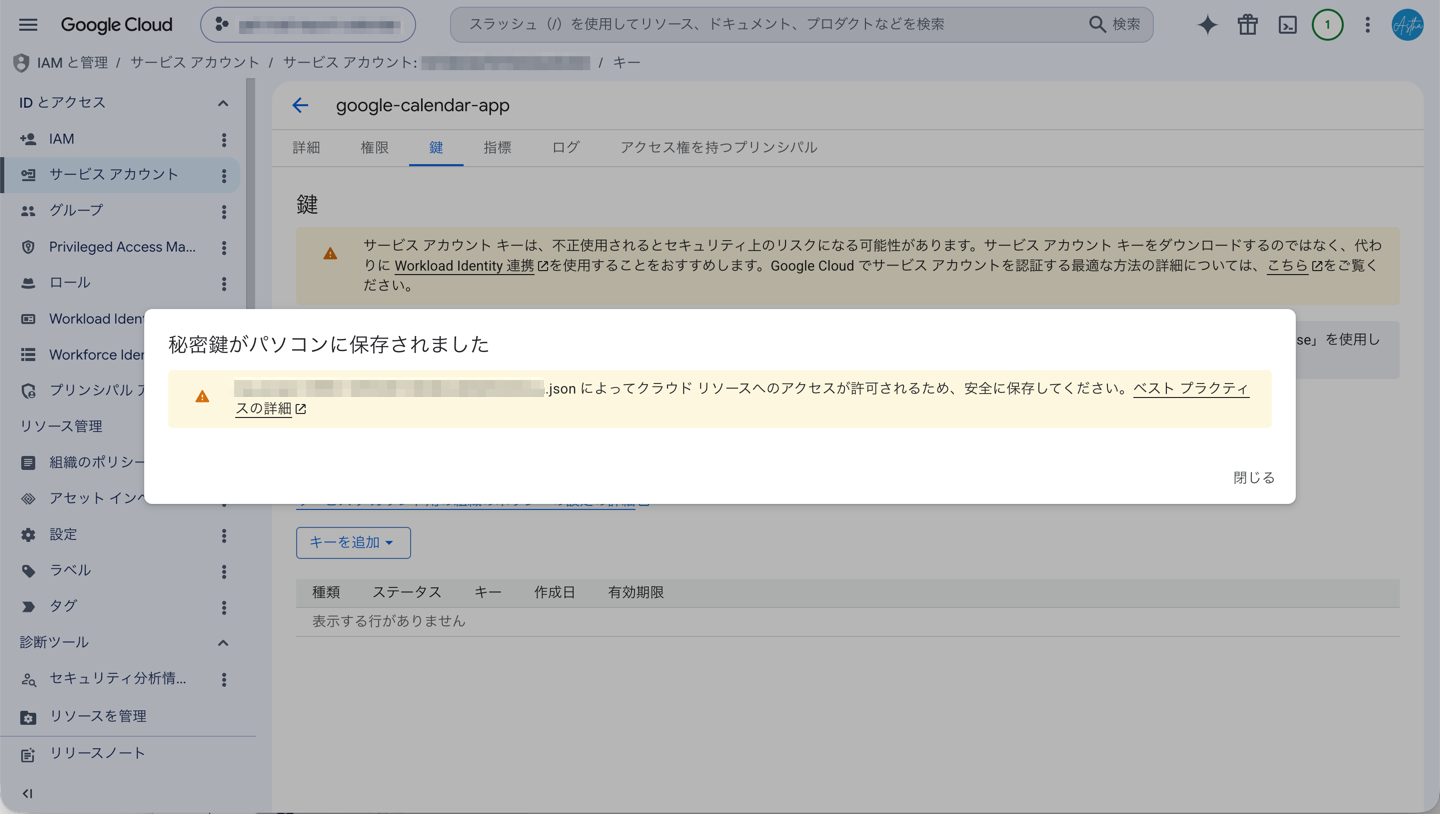Viewport: 1440px width, 814px height.
Task: Open the Workload Identity 連携 link
Action: tap(471, 266)
